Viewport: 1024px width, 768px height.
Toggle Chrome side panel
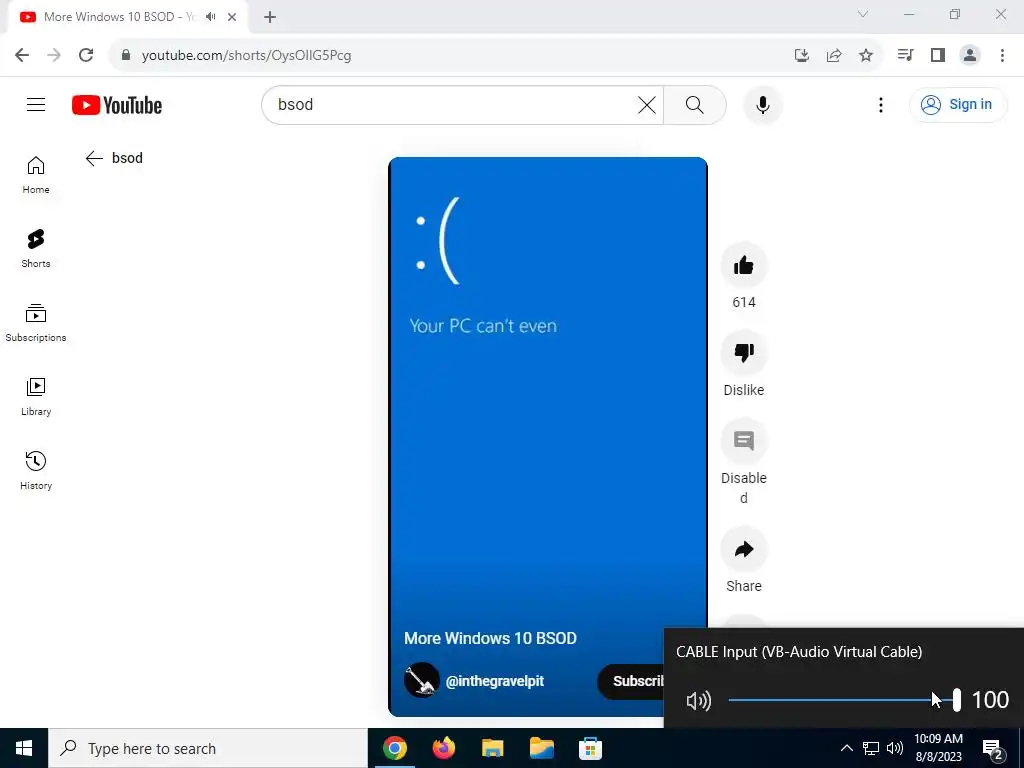pyautogui.click(x=938, y=55)
